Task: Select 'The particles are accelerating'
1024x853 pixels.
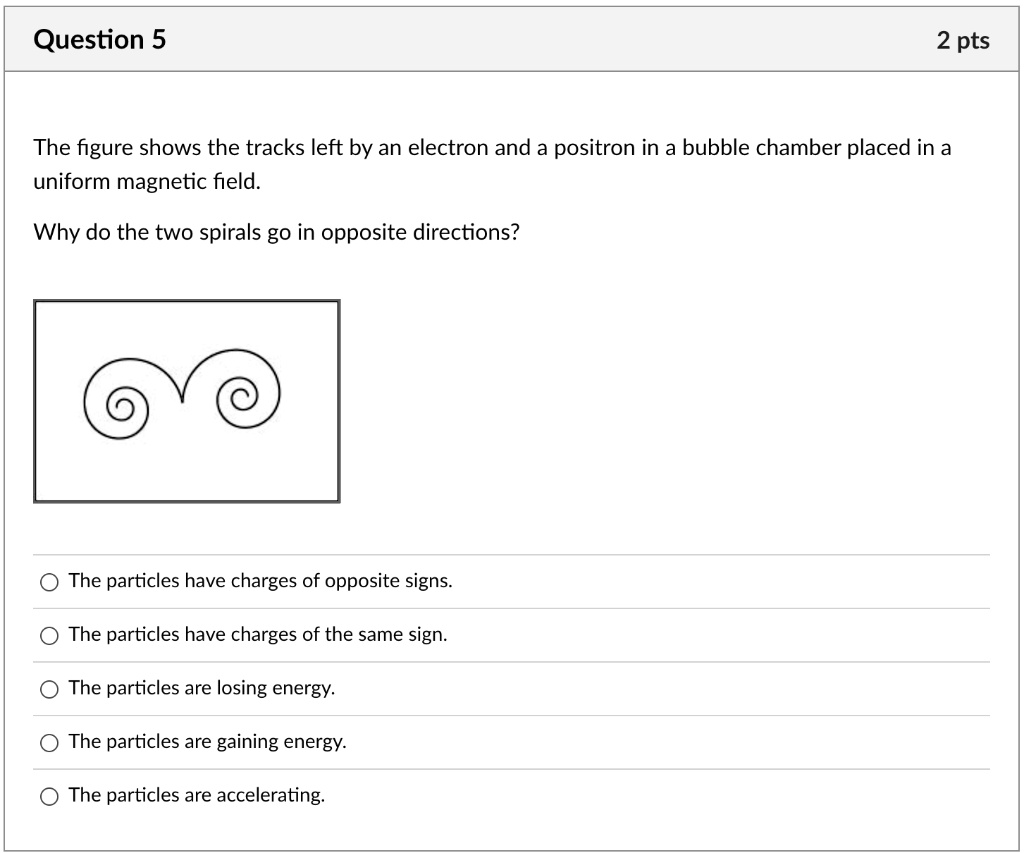Action: click(48, 796)
